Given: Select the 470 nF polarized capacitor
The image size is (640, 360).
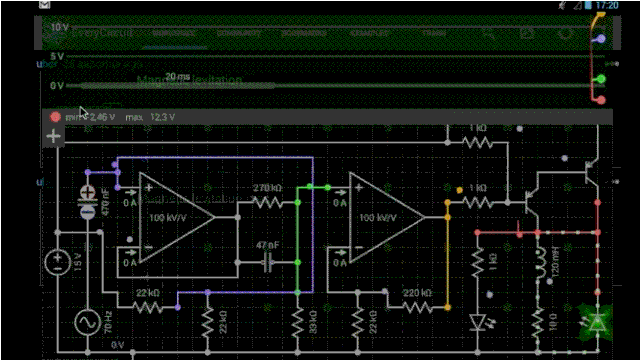Looking at the screenshot, I should (88, 202).
